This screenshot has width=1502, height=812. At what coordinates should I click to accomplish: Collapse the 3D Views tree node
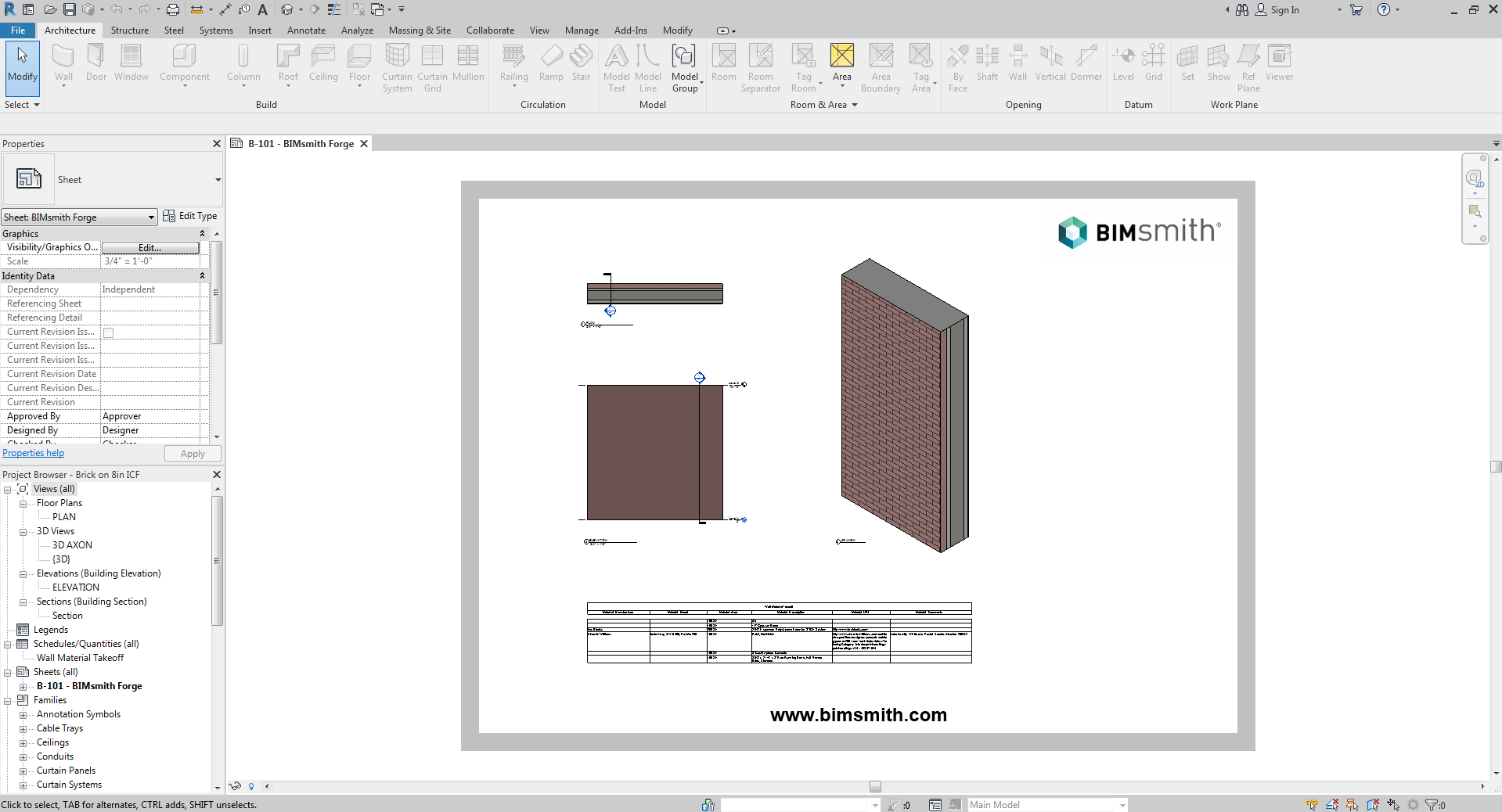coord(23,532)
